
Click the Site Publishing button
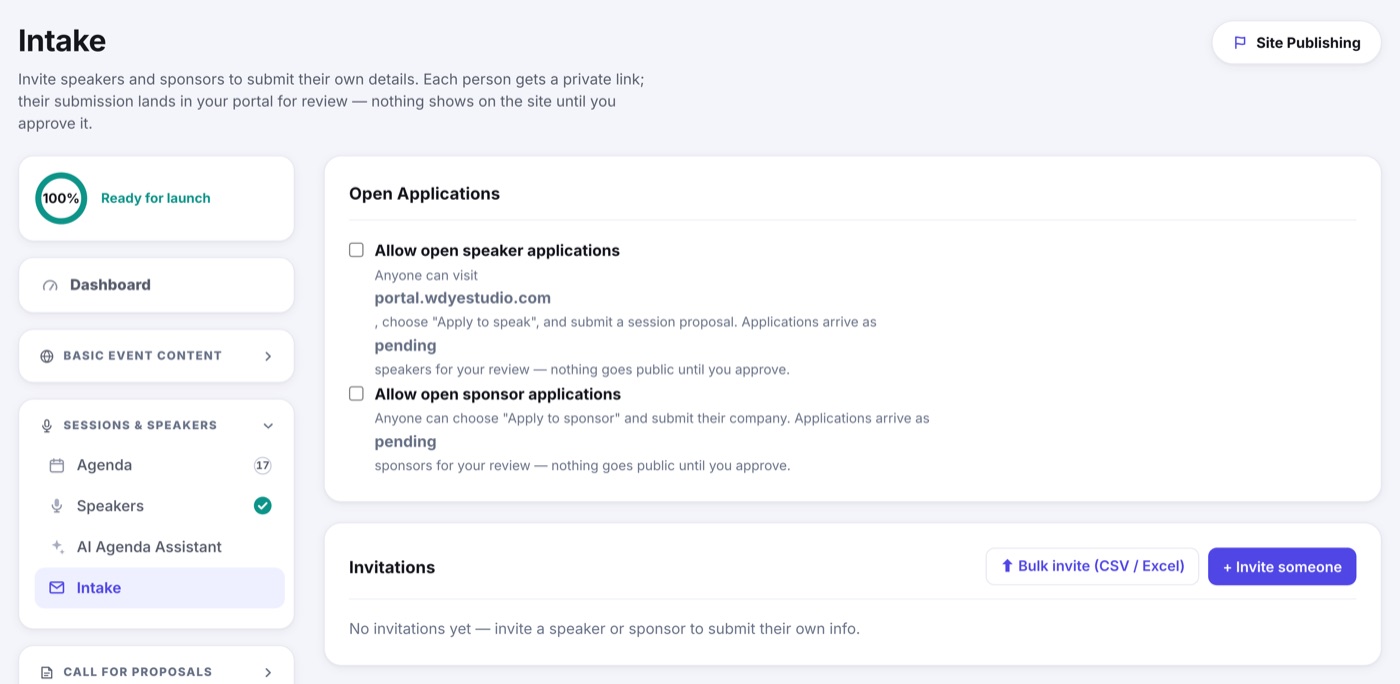point(1296,43)
